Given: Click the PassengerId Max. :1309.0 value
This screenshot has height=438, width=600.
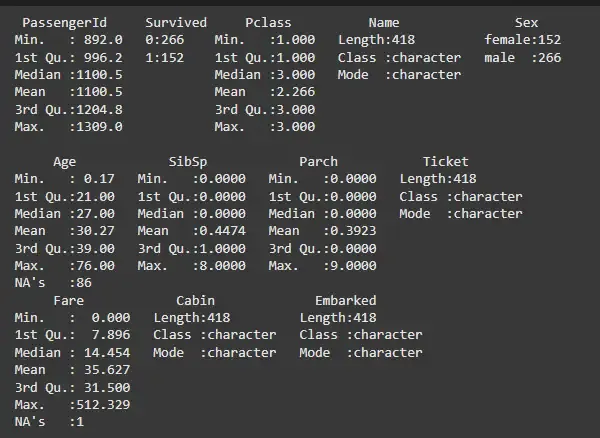Looking at the screenshot, I should 68,127.
